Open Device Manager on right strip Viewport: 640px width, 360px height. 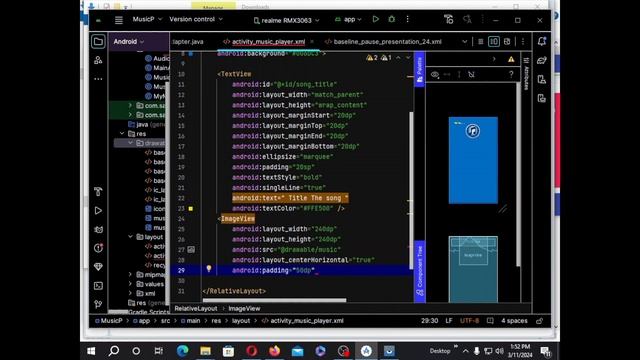(542, 79)
